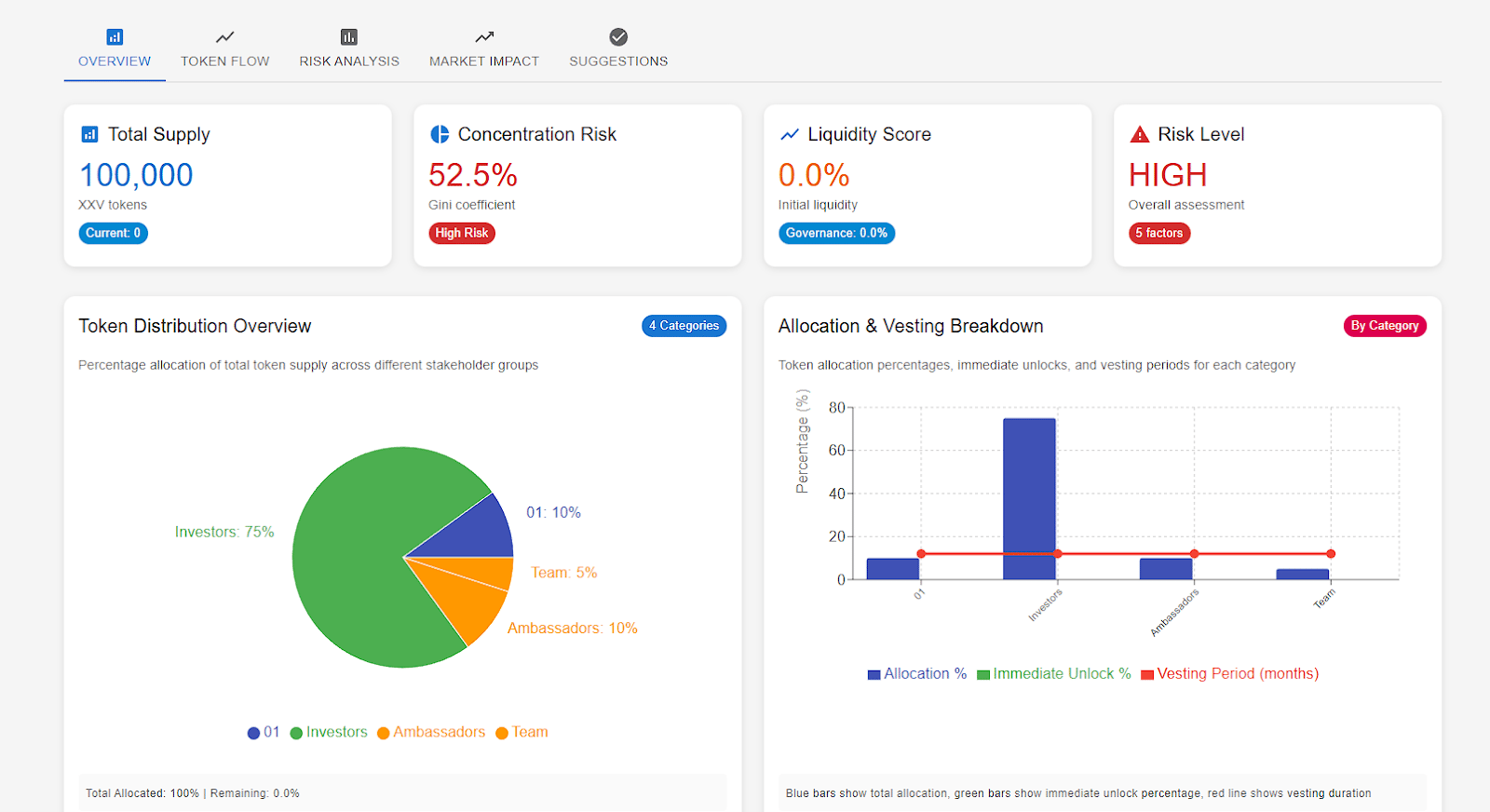Click the 'Current: 0' badge

pyautogui.click(x=114, y=233)
